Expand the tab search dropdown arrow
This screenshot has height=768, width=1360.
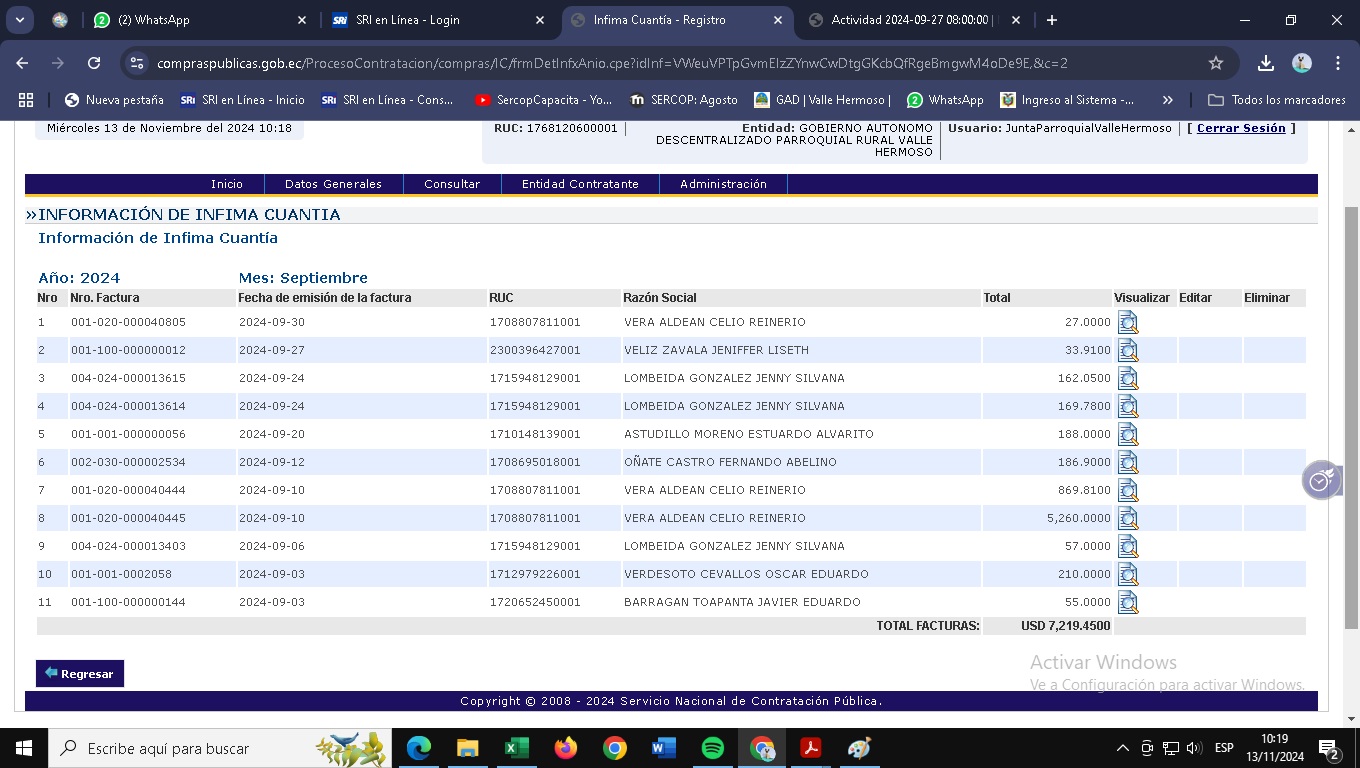(20, 20)
